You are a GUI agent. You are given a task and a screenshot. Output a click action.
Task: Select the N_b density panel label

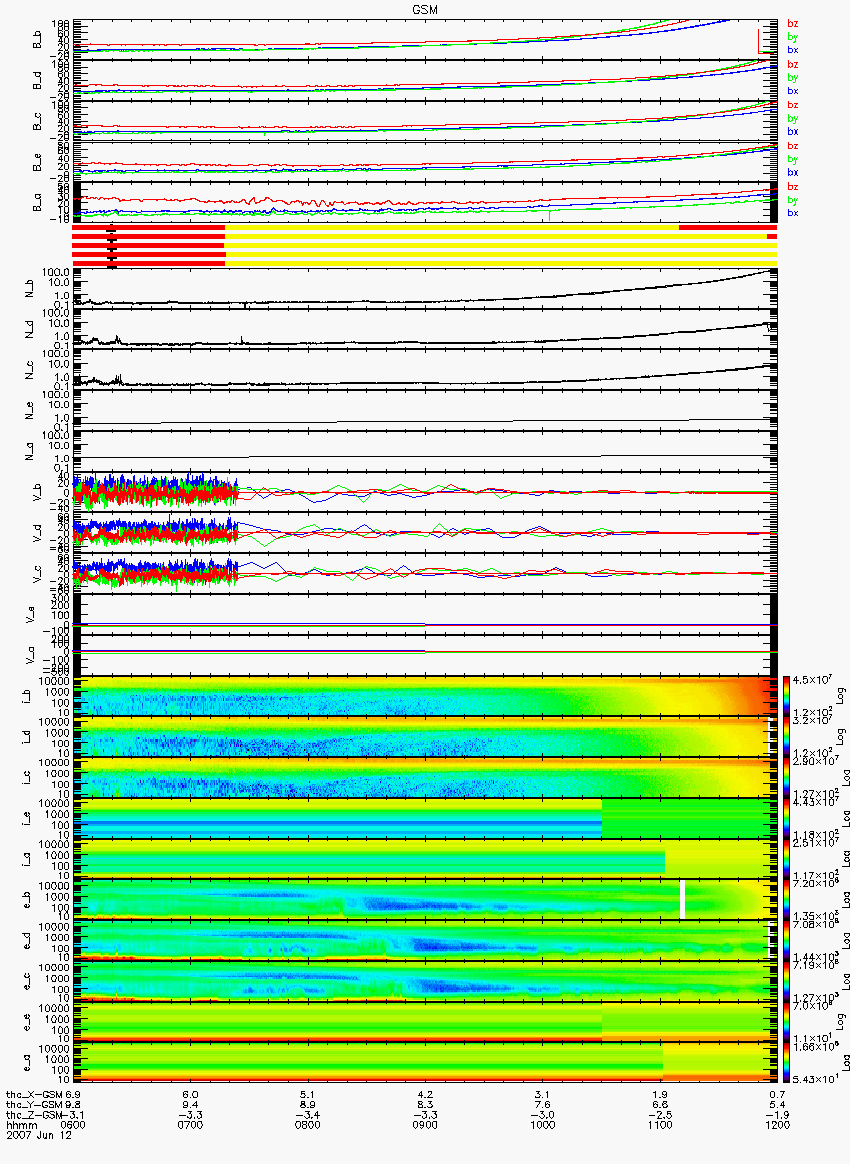click(x=30, y=290)
